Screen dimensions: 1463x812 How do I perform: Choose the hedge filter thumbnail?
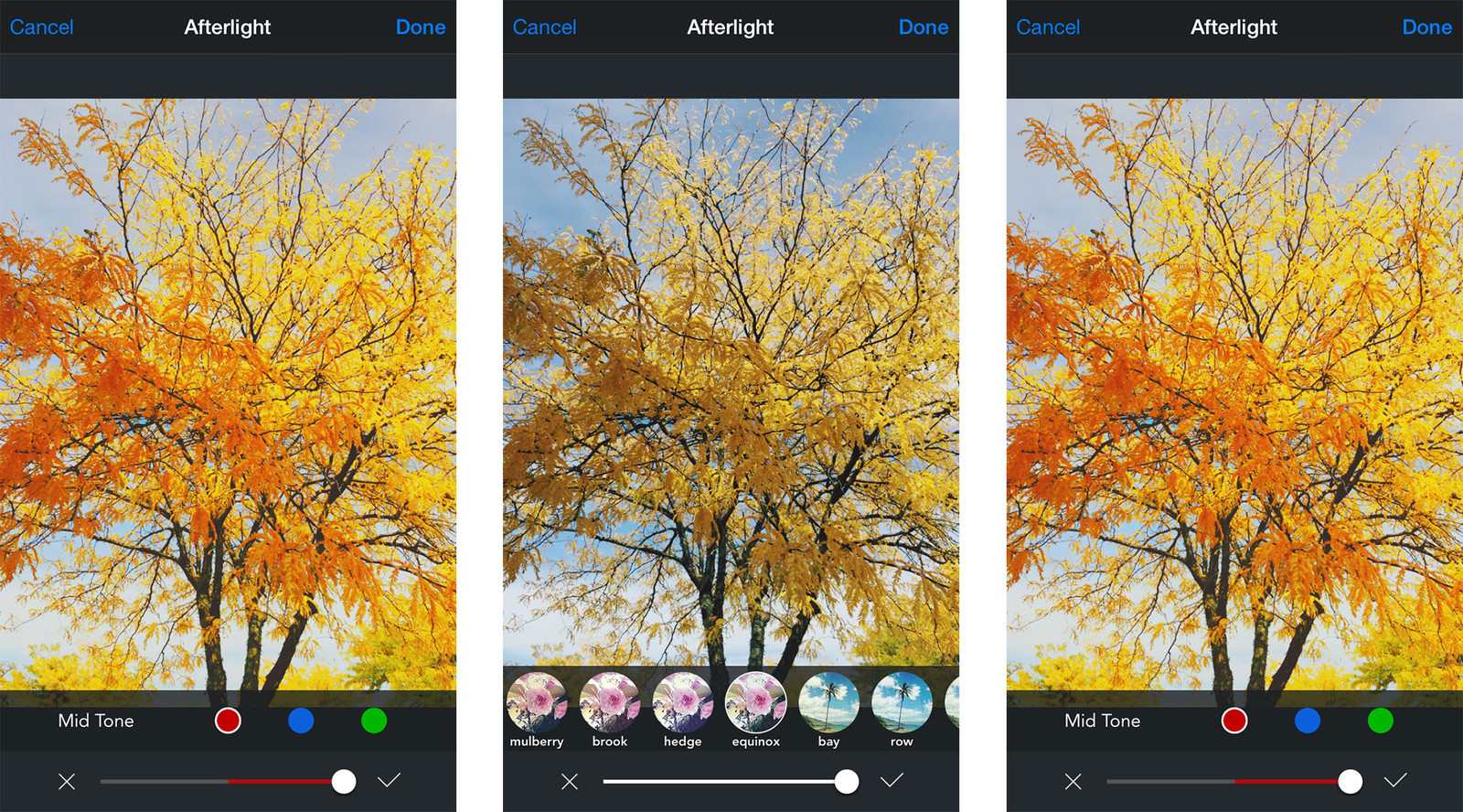click(x=683, y=702)
